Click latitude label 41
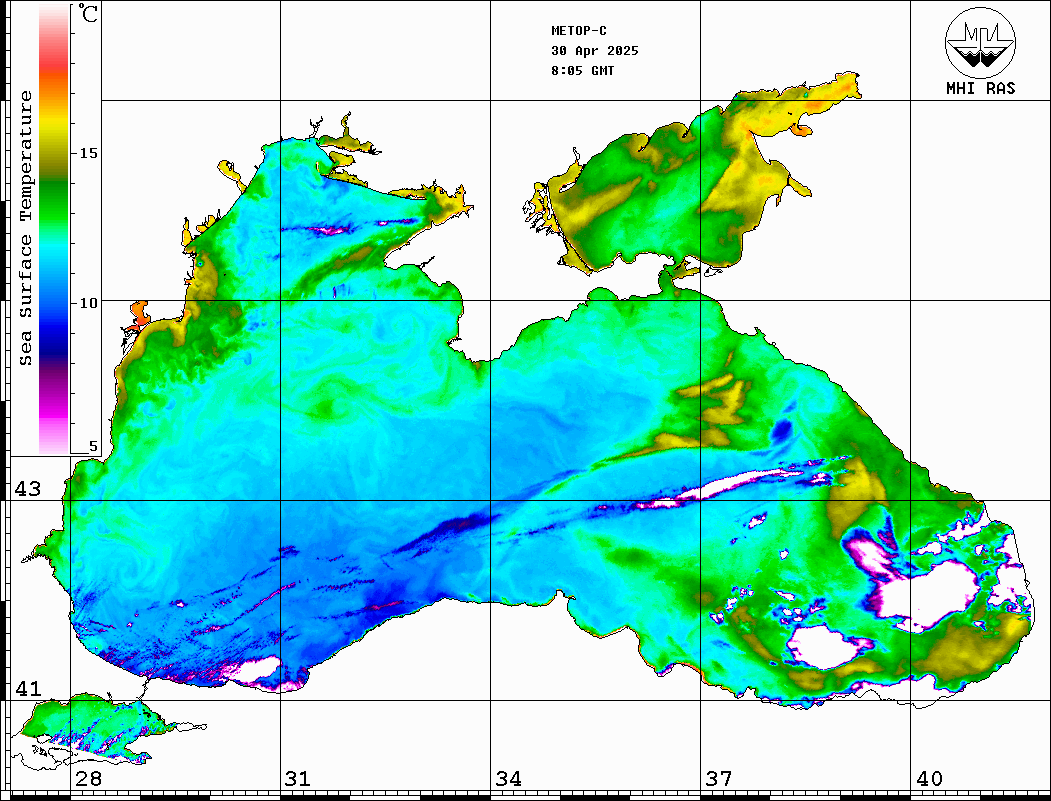 [x=28, y=689]
